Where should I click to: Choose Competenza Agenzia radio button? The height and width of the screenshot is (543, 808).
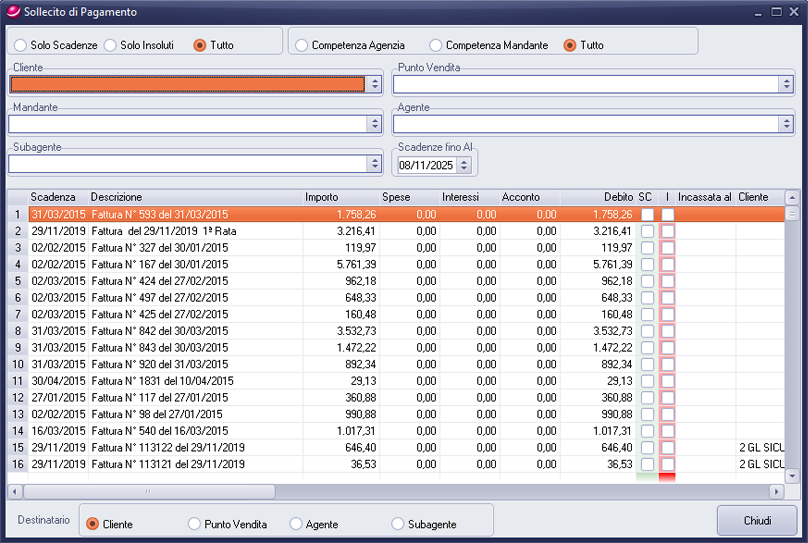[x=302, y=45]
